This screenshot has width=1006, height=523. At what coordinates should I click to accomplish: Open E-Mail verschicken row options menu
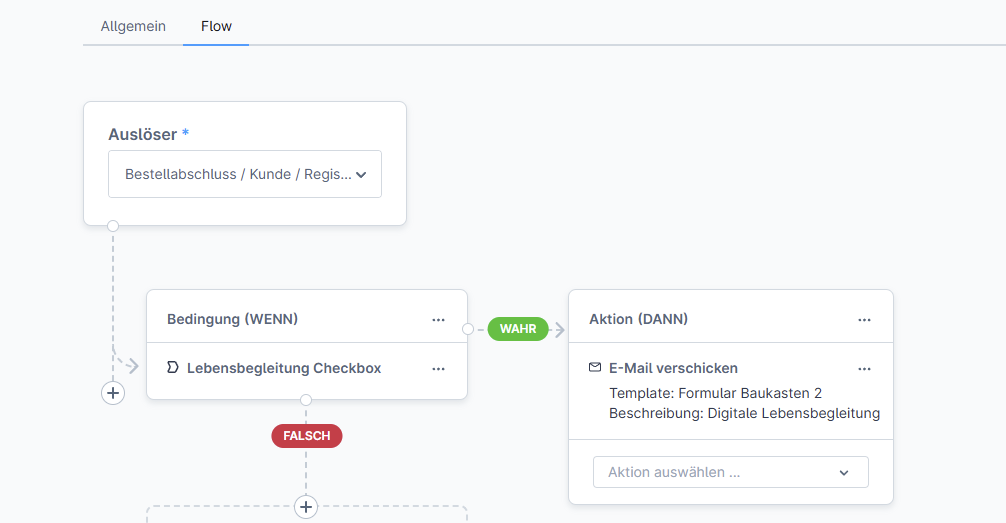click(x=864, y=368)
